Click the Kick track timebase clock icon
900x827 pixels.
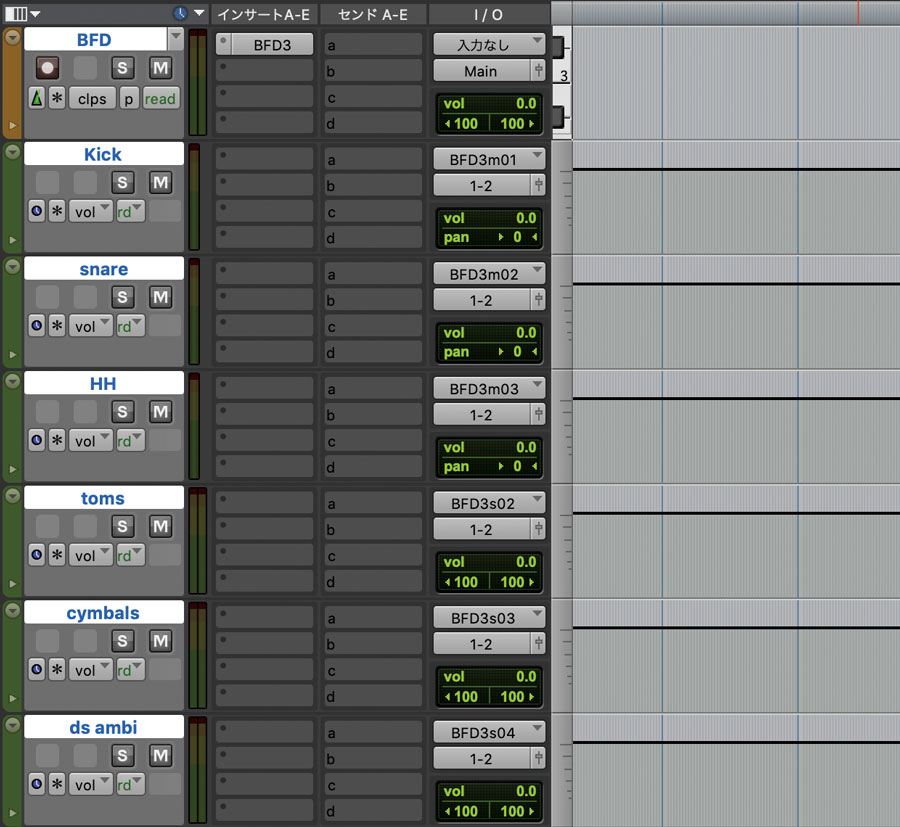(x=37, y=211)
